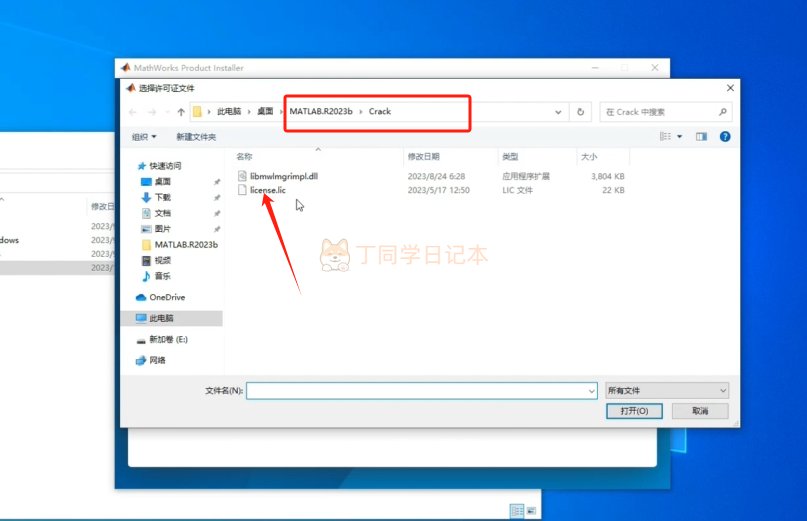Click the libmwlmgrimpl.dll file icon
807x521 pixels.
(242, 176)
